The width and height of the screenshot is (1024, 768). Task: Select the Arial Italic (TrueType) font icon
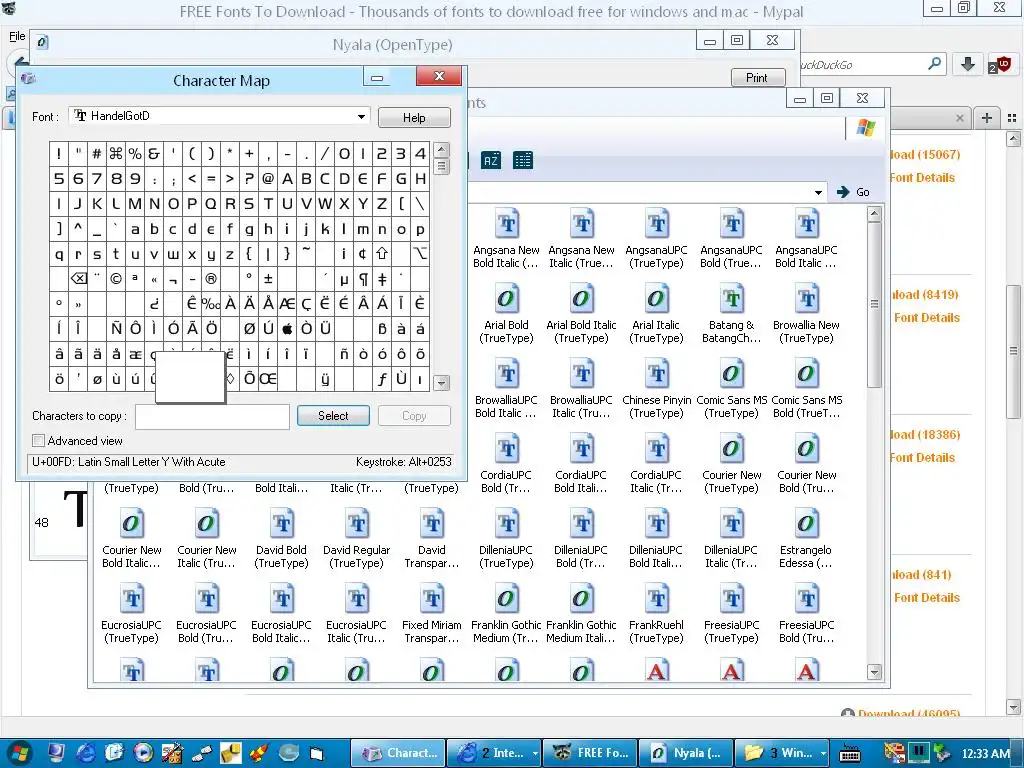656,313
